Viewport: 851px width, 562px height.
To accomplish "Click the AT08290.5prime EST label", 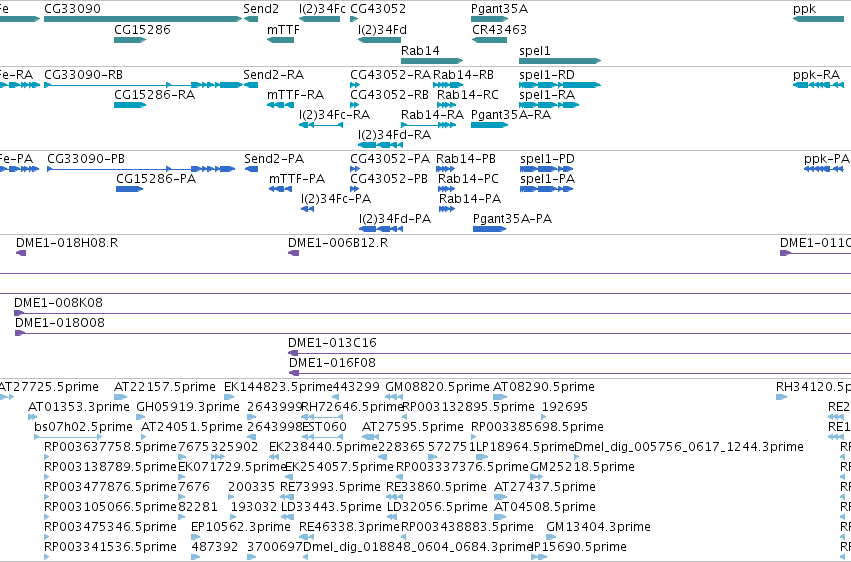I will 544,387.
